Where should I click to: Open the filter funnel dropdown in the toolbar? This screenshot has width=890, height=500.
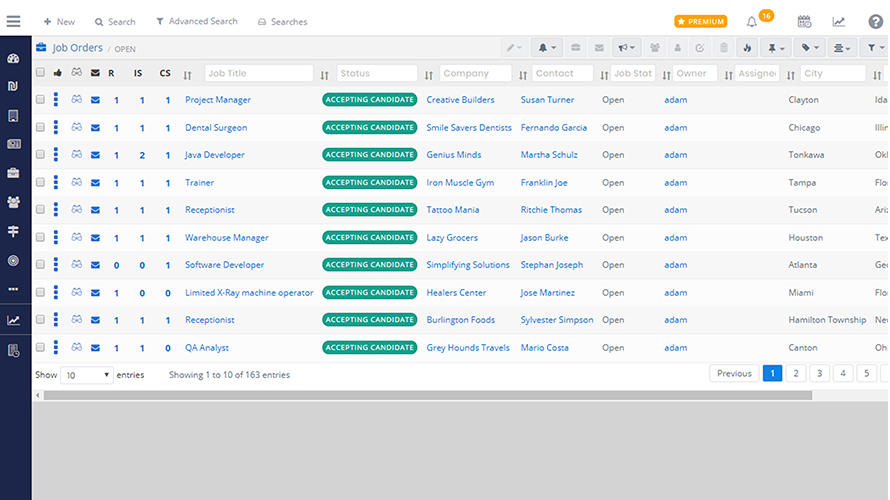tap(873, 47)
